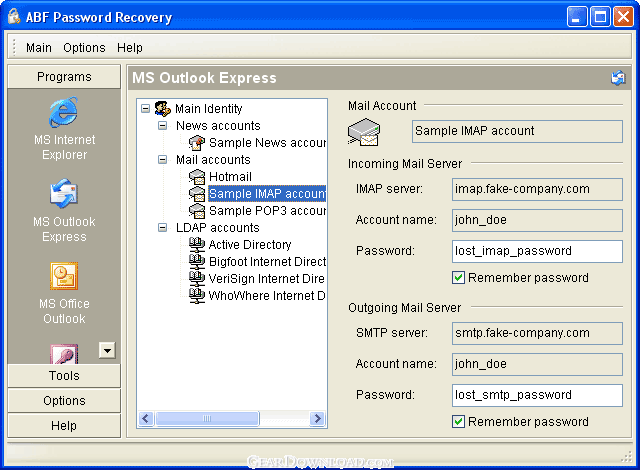Toggle Remember password under Outgoing Mail Server

[458, 421]
